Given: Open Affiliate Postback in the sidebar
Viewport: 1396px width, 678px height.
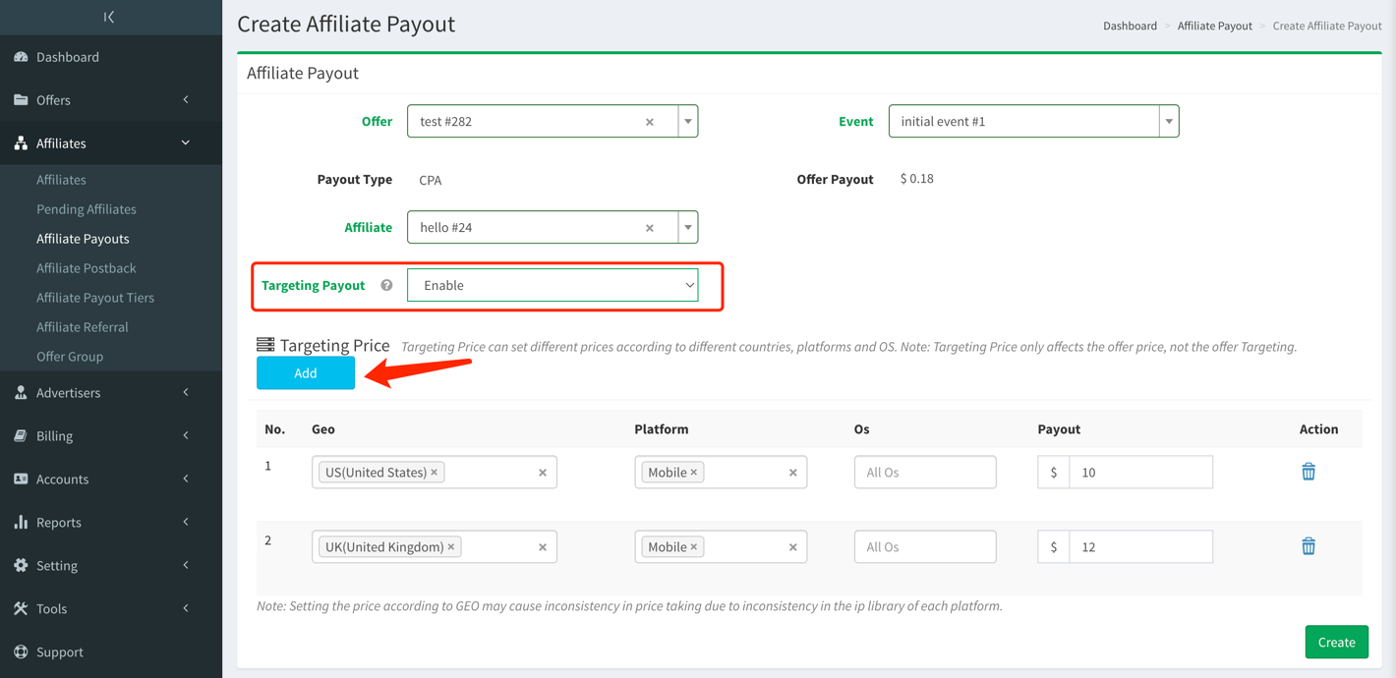Looking at the screenshot, I should [x=86, y=268].
